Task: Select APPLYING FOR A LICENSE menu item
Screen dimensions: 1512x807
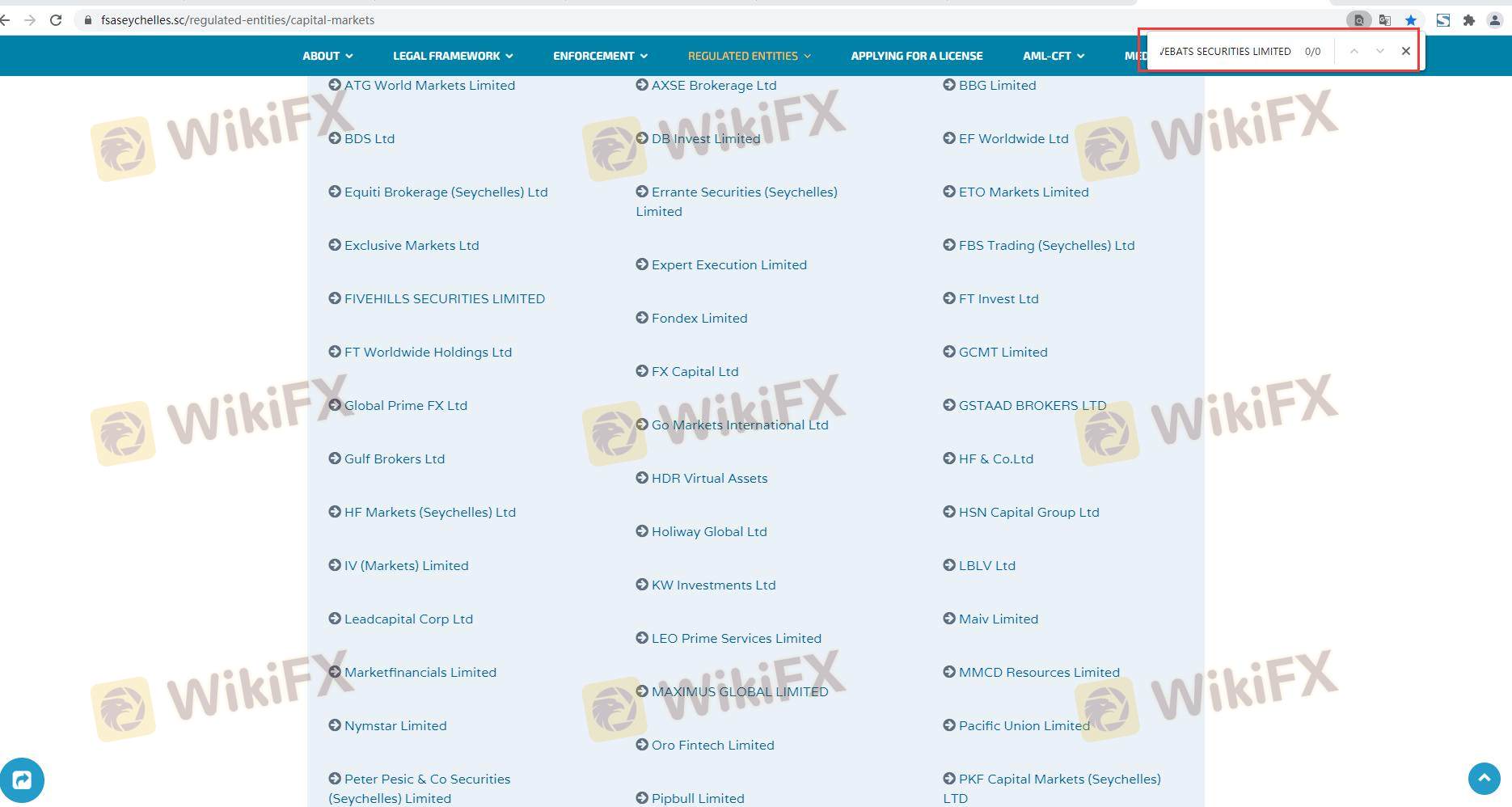Action: (916, 56)
